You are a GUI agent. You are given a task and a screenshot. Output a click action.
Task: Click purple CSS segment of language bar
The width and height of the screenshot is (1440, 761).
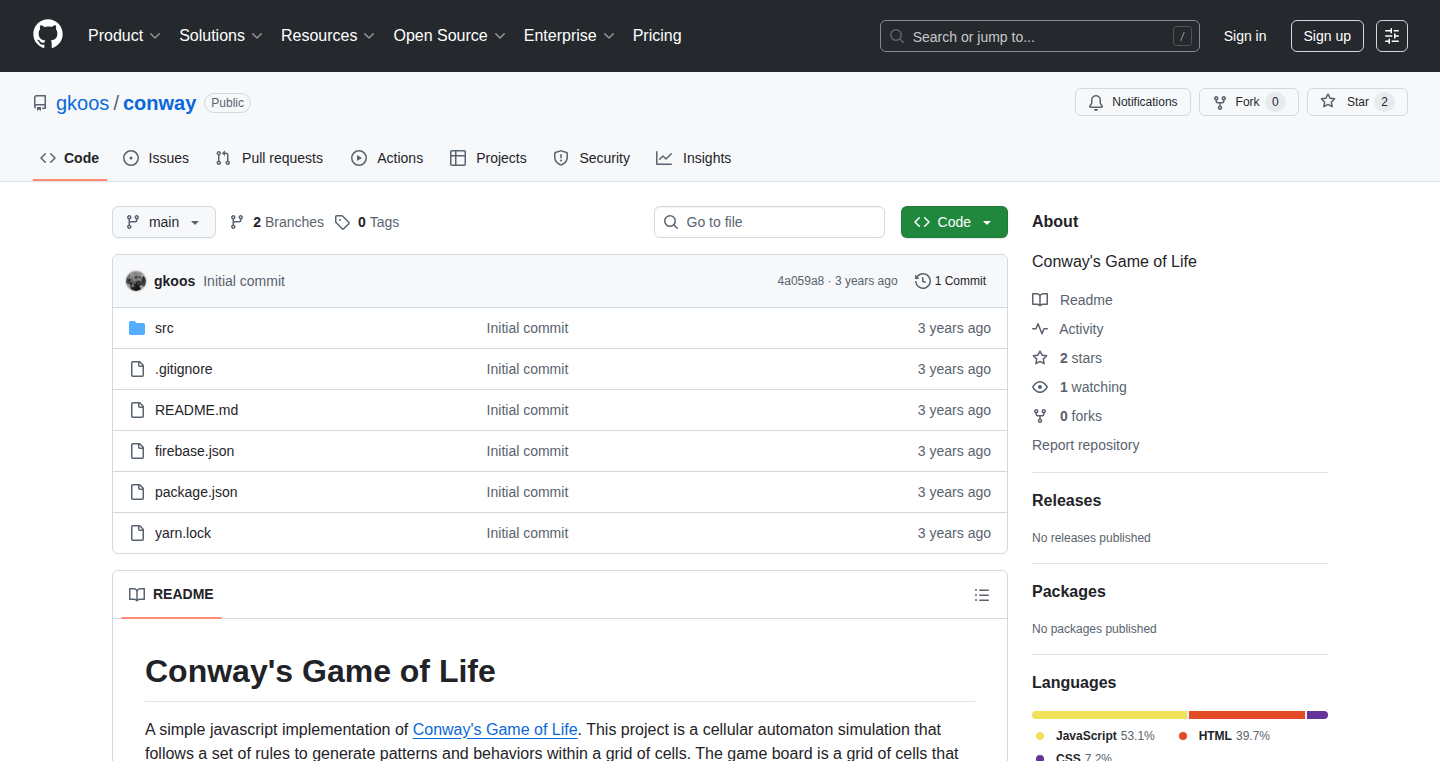[x=1317, y=715]
